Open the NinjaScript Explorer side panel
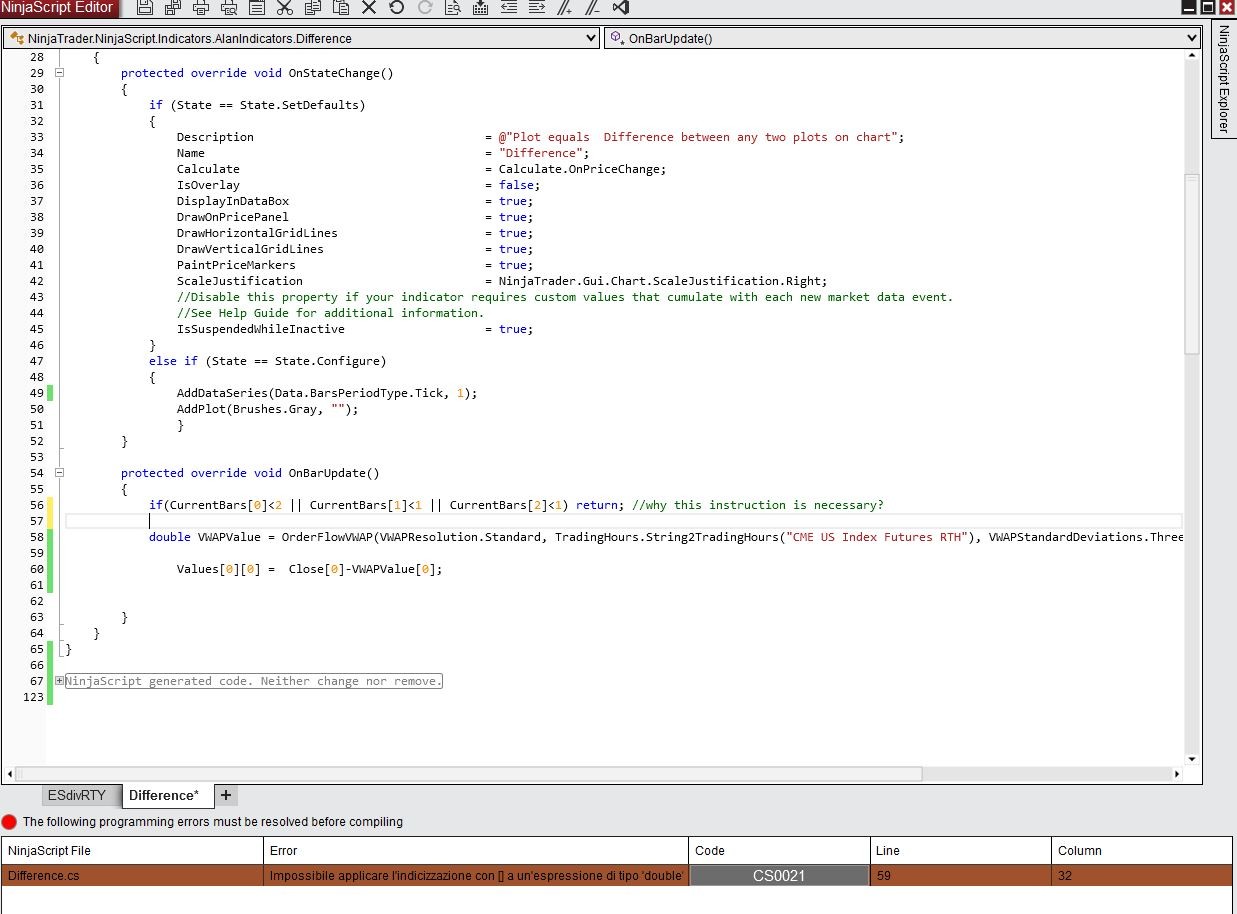This screenshot has width=1237, height=914. [1223, 80]
